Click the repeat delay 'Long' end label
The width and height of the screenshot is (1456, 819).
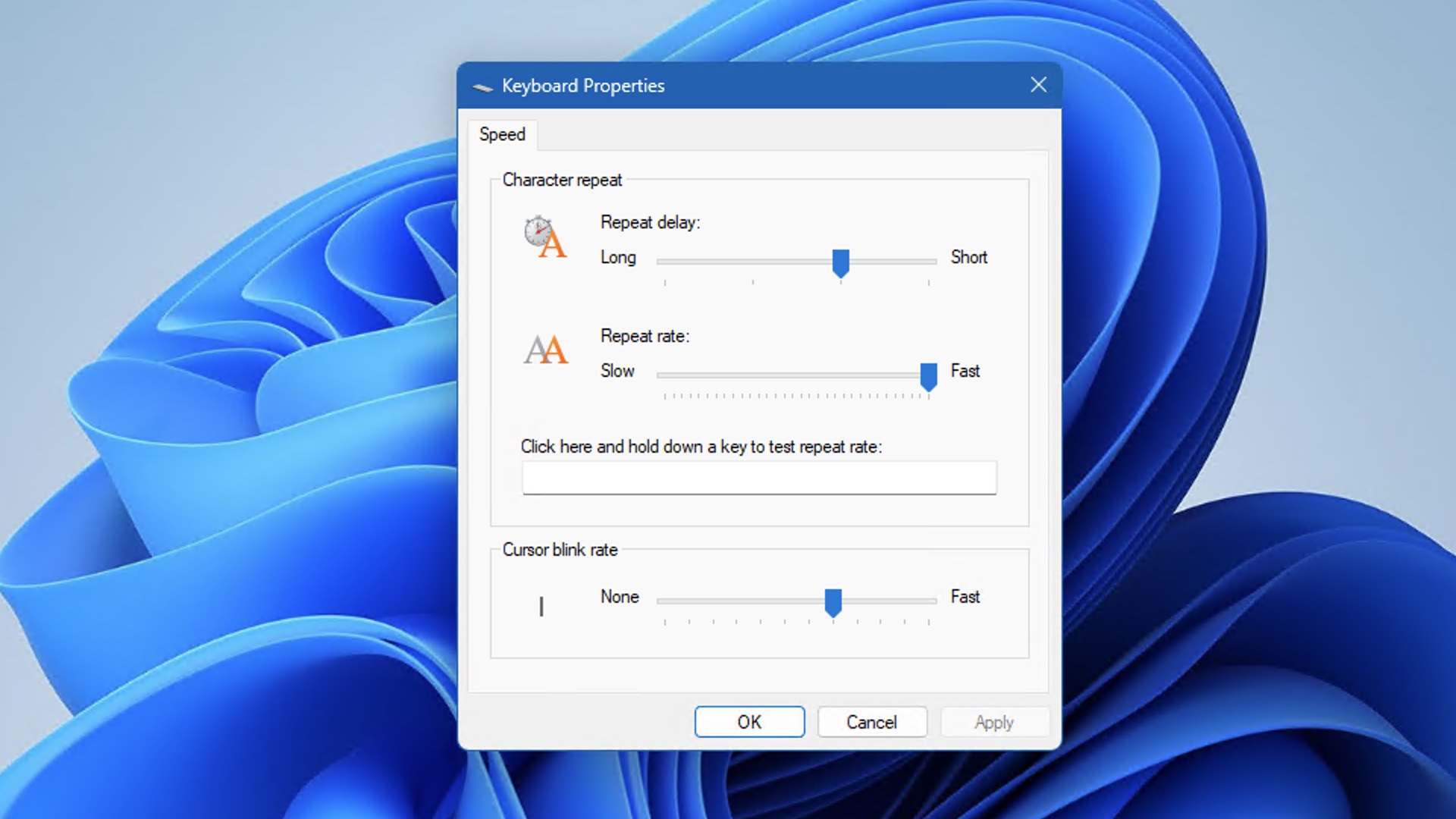pos(616,257)
